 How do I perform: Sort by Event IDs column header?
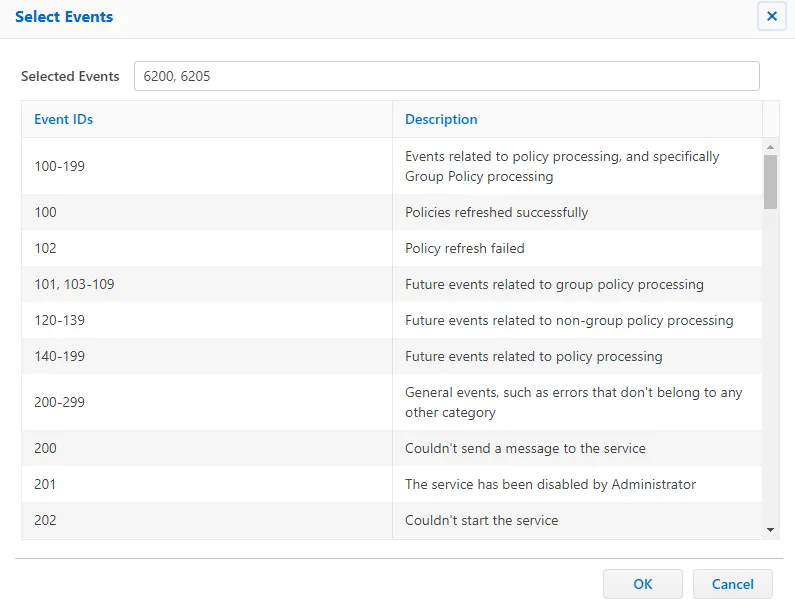(64, 119)
